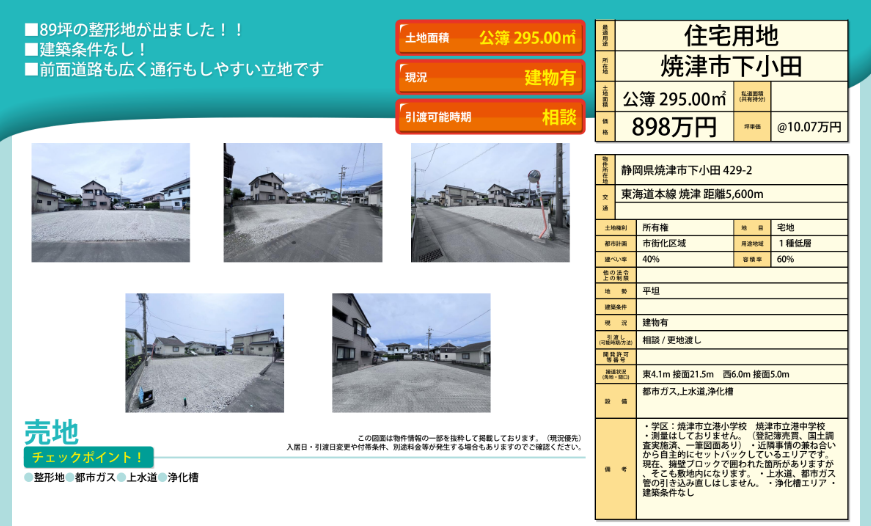Click the 売地 heading
This screenshot has height=526, width=871.
pyautogui.click(x=51, y=432)
